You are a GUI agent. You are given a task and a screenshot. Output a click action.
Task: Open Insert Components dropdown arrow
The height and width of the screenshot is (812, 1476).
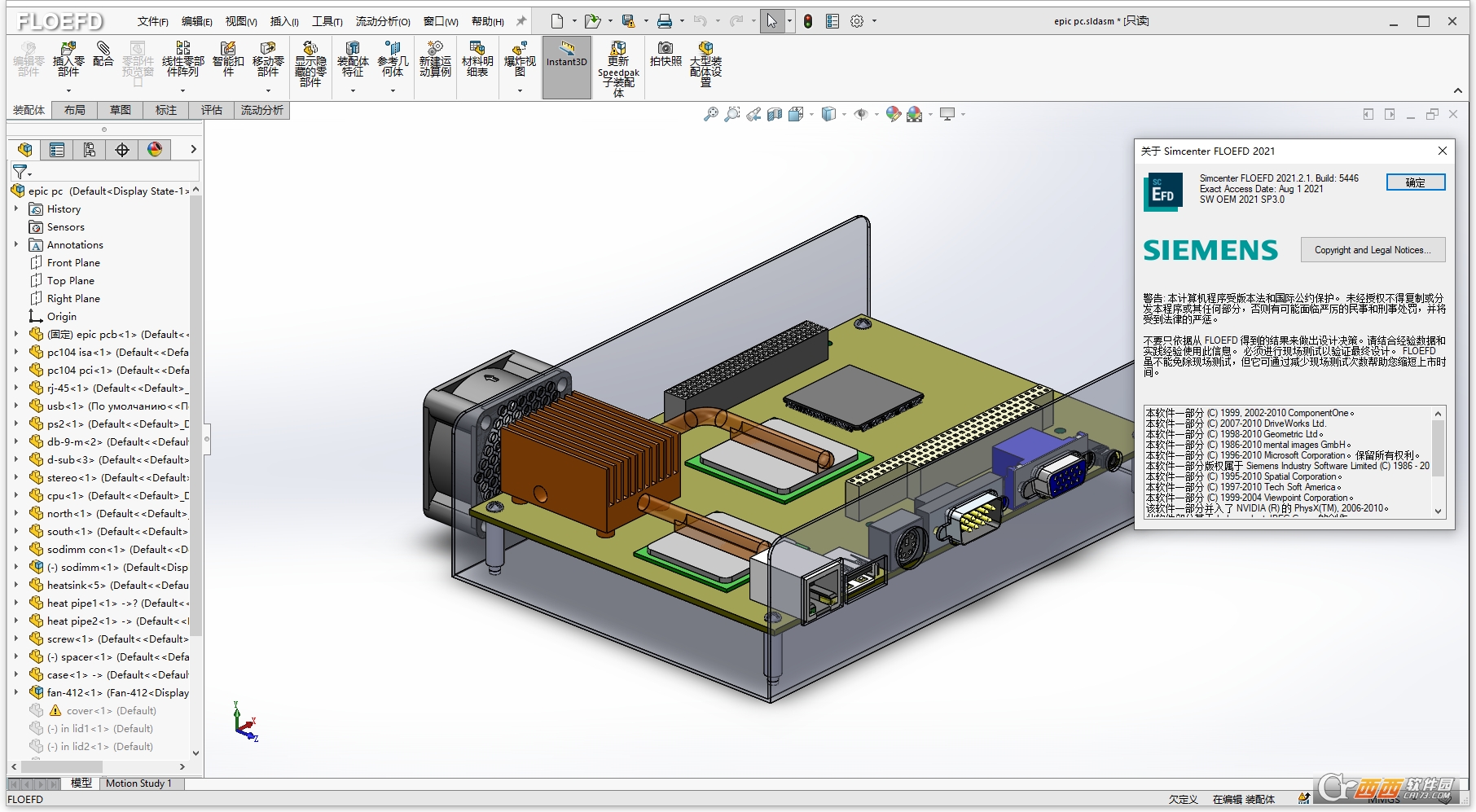pyautogui.click(x=68, y=90)
